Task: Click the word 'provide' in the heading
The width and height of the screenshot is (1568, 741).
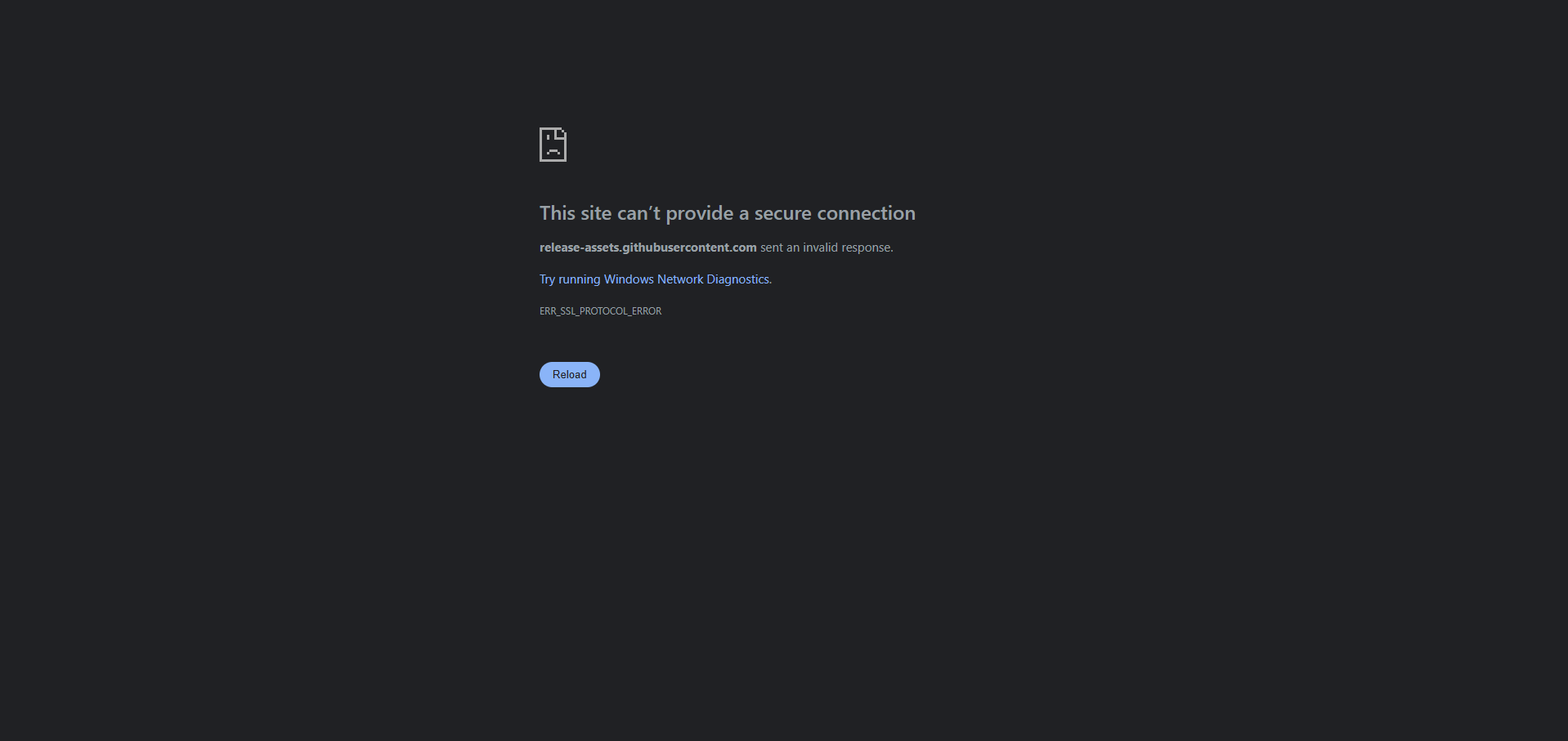Action: click(x=700, y=213)
